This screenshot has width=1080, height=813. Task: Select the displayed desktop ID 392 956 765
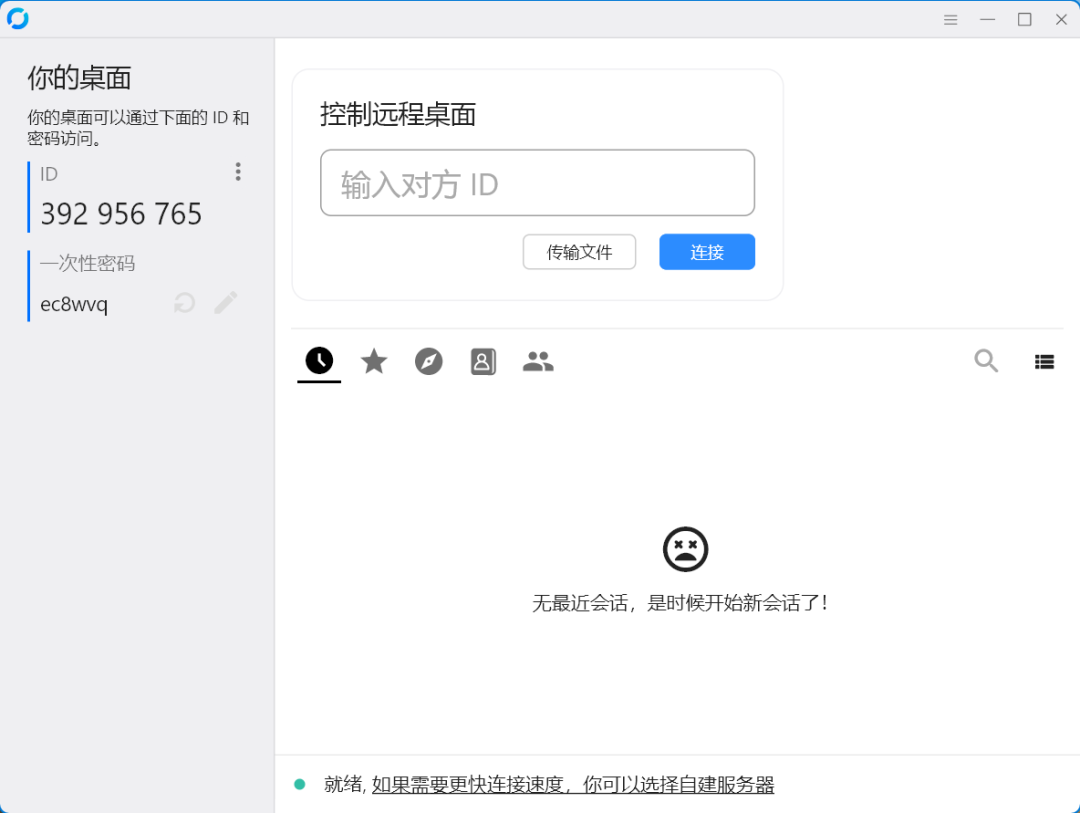pos(120,213)
